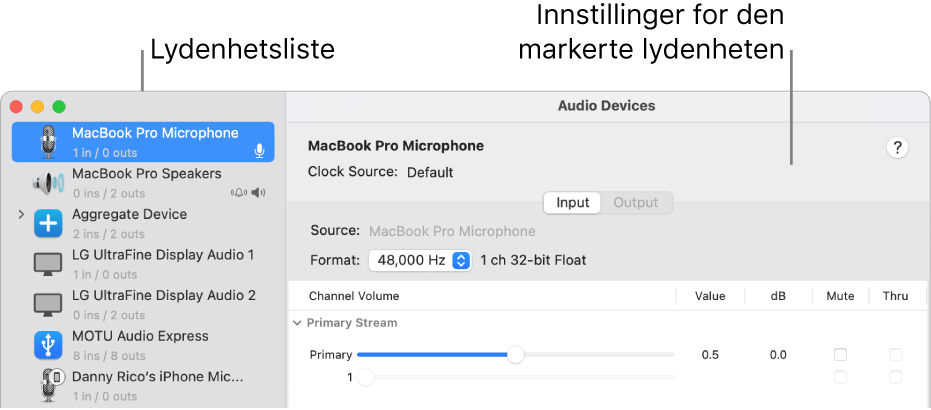Image resolution: width=931 pixels, height=410 pixels.
Task: Toggle Thru checkbox for Primary channel
Action: point(895,355)
